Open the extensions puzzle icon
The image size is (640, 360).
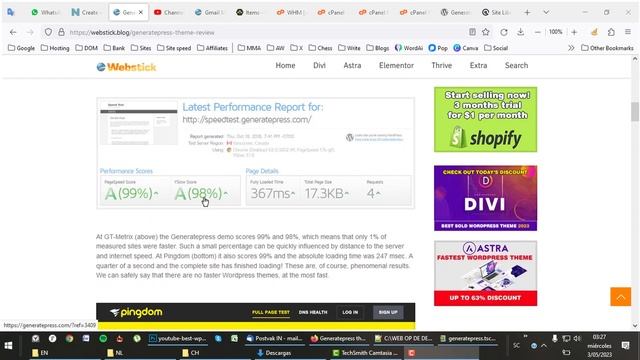pos(611,32)
